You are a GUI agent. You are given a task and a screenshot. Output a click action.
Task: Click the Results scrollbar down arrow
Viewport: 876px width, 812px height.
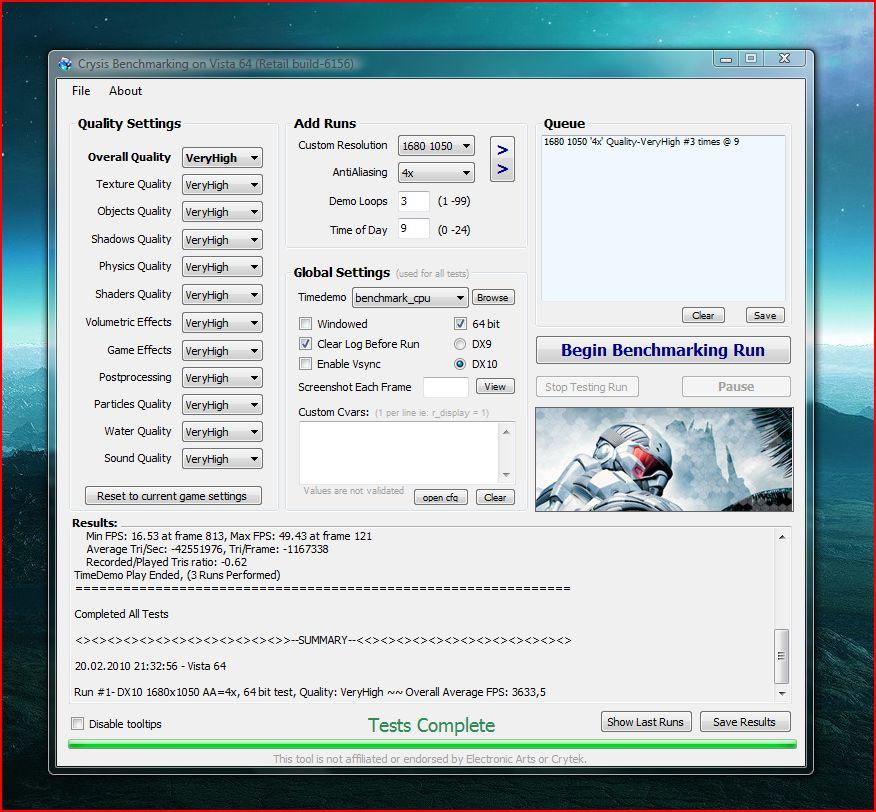click(x=782, y=694)
